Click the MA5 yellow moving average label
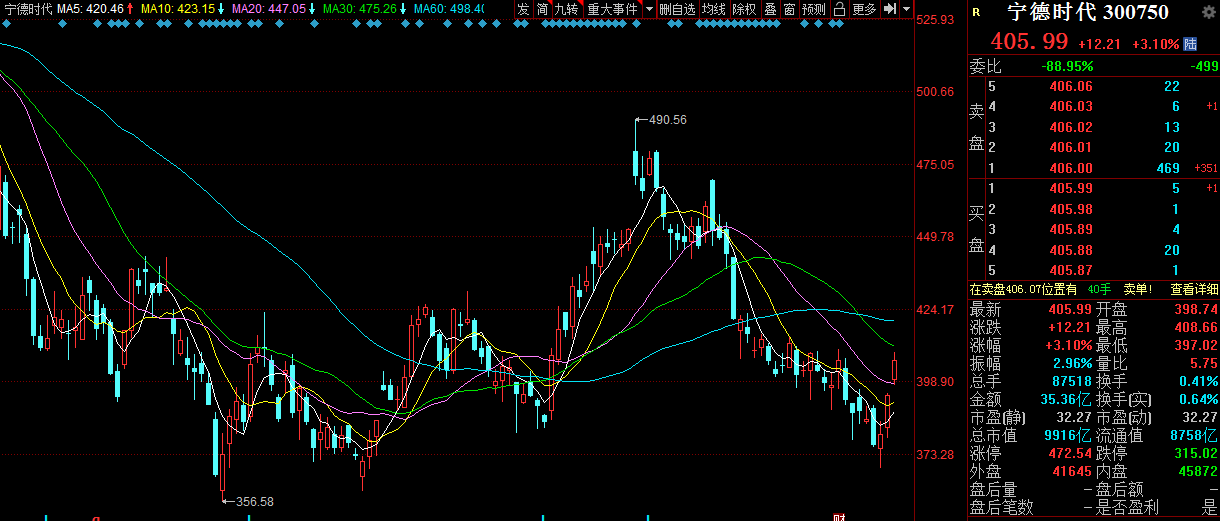The image size is (1220, 521). (96, 9)
